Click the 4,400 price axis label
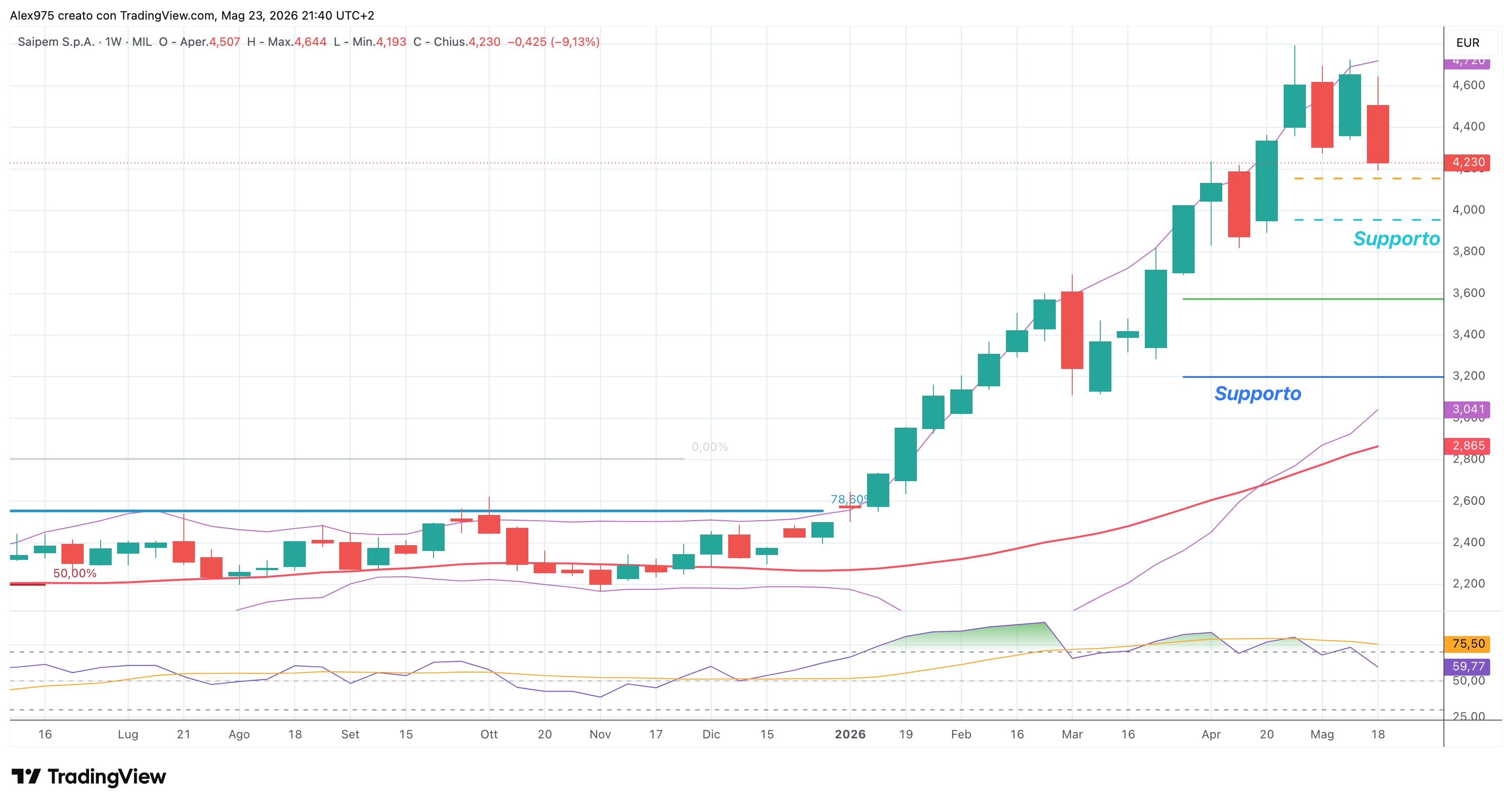The height and width of the screenshot is (806, 1512). [x=1468, y=126]
